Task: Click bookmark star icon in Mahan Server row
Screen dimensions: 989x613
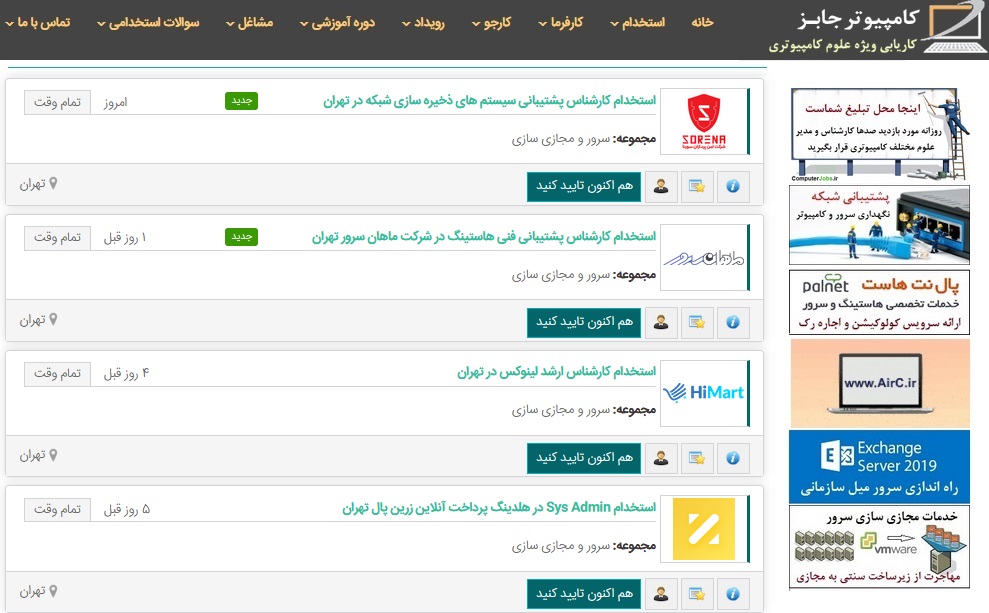Action: click(x=697, y=322)
